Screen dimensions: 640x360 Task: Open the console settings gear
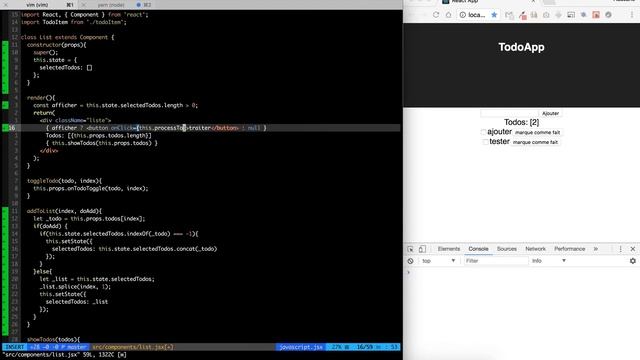[x=633, y=261]
